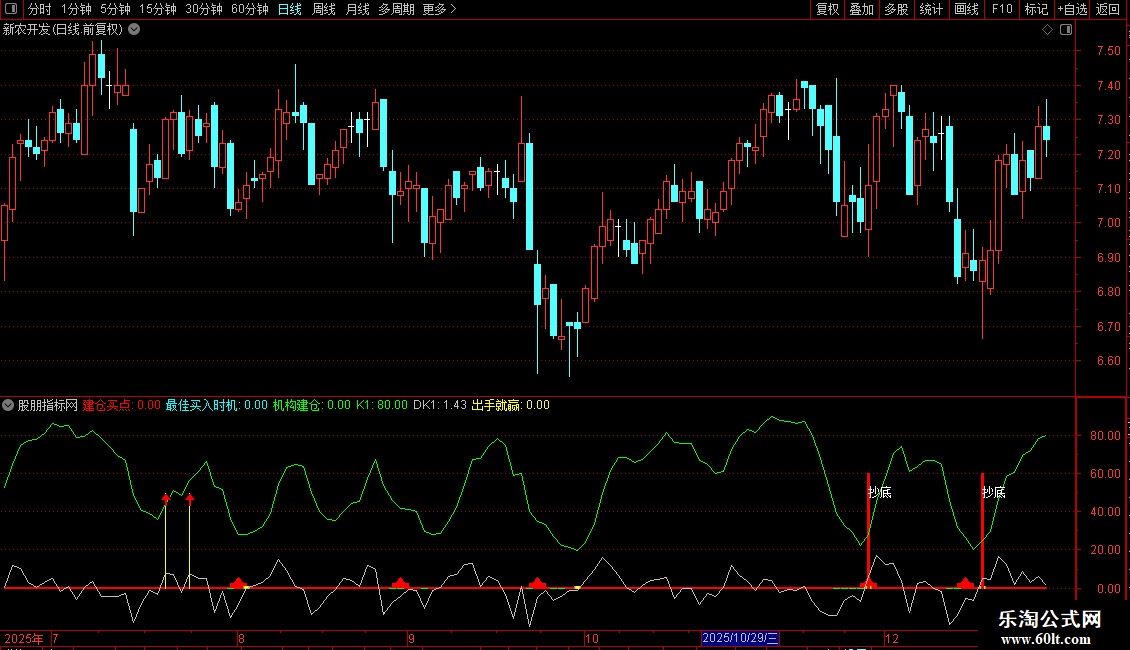
Task: Click the 2025/10/29/三 date marker
Action: (x=740, y=638)
